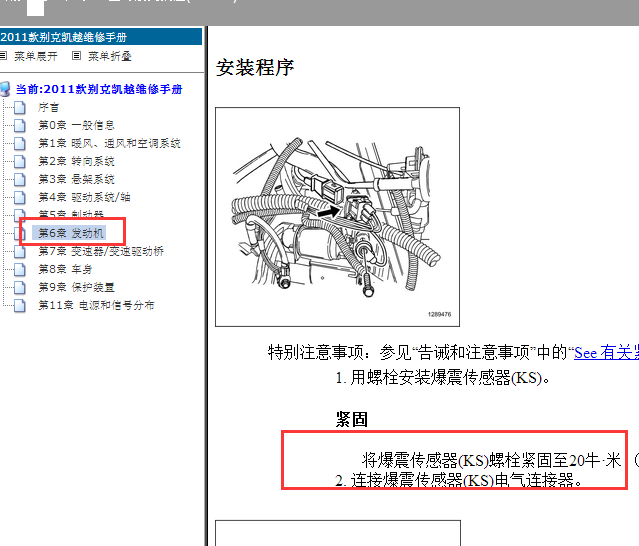Open 第7章 变速器/变速驱动桥

pos(101,251)
